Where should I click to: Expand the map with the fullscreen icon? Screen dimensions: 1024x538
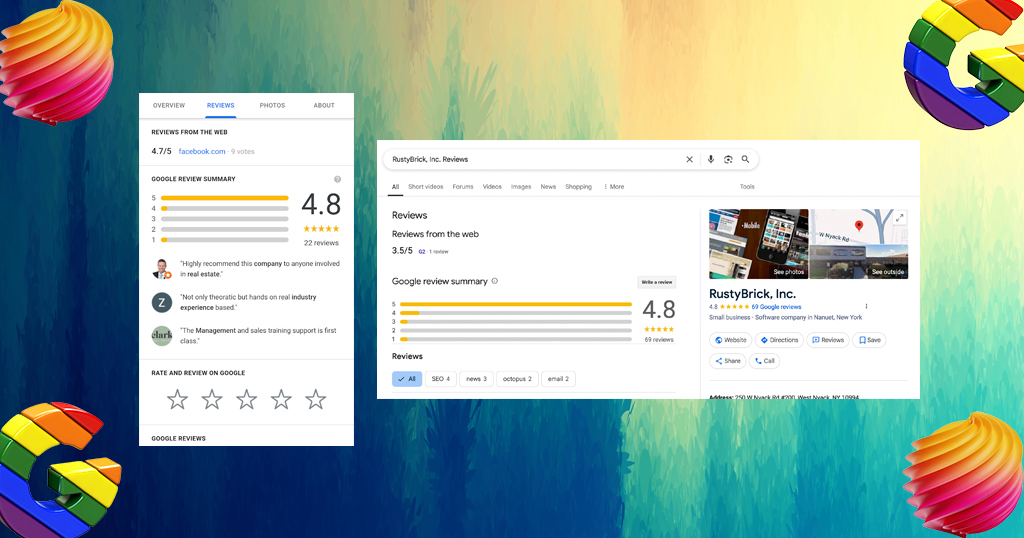coord(899,218)
